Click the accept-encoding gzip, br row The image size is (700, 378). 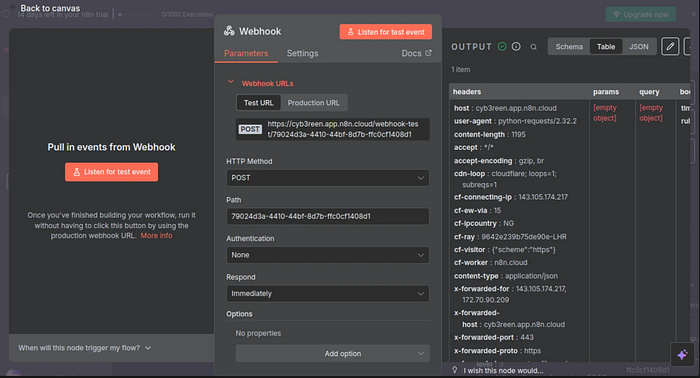click(x=499, y=161)
